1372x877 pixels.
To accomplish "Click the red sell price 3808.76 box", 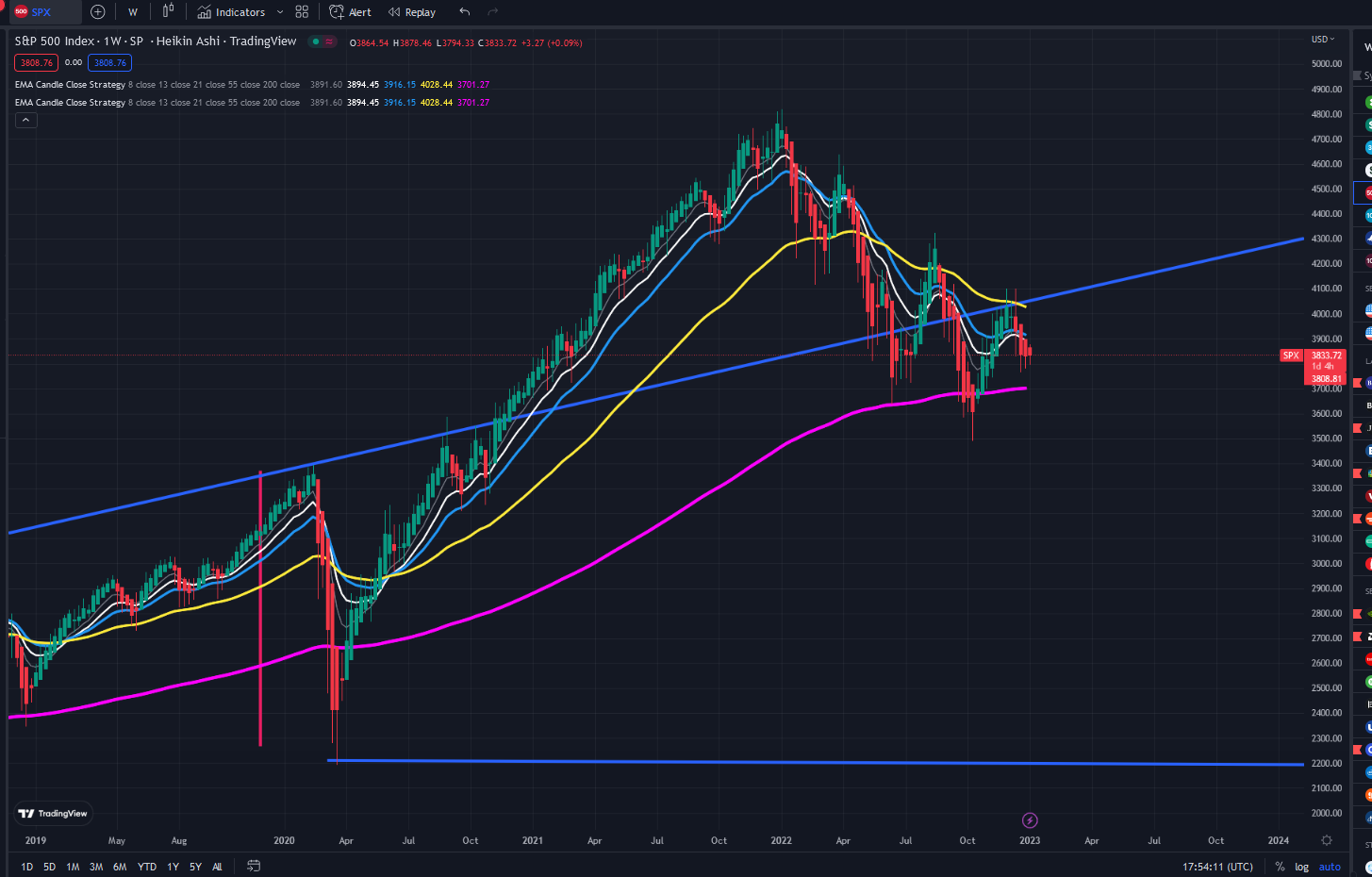I will (37, 62).
